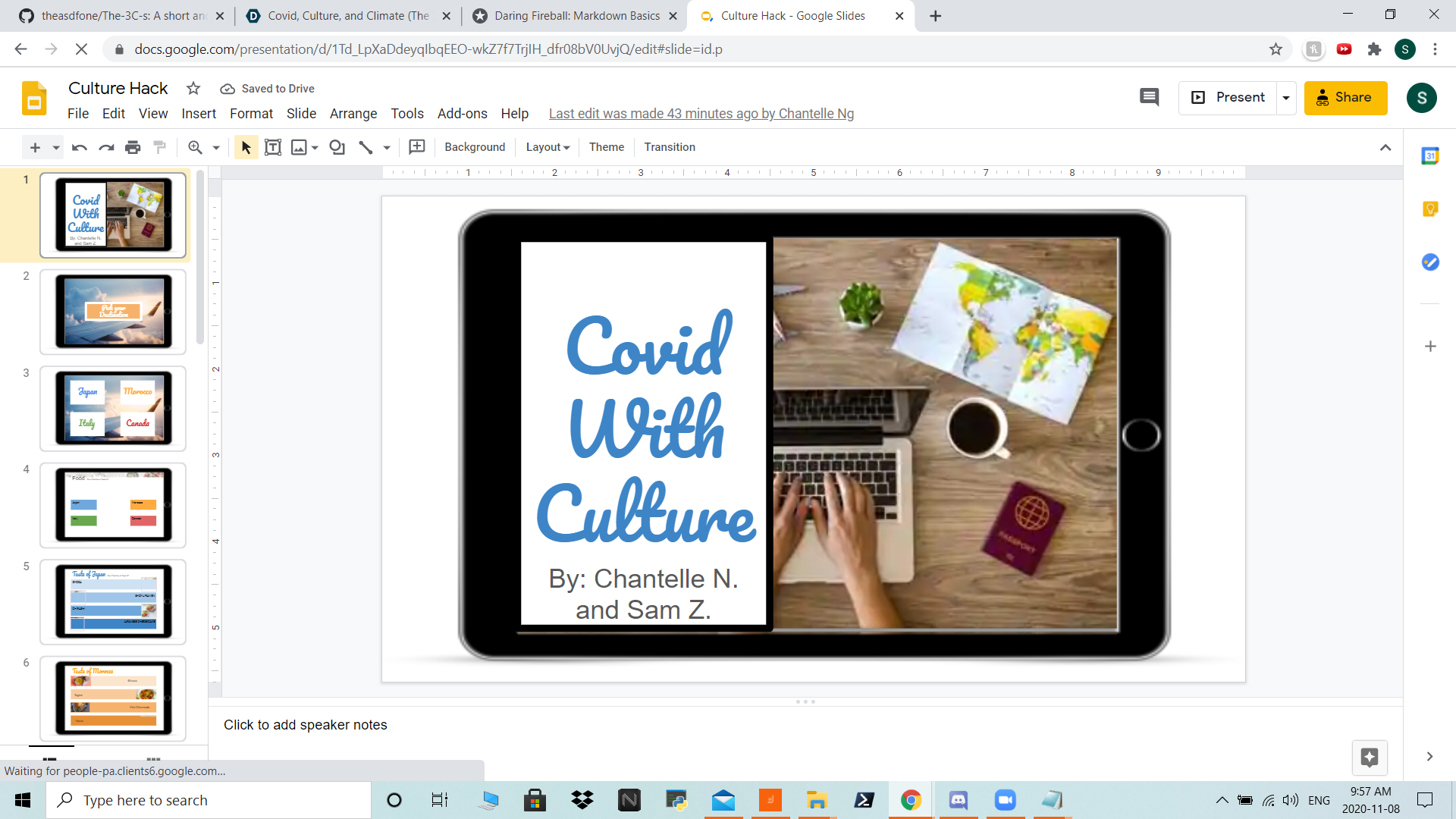Select the Shape tool icon
This screenshot has width=1456, height=819.
337,147
